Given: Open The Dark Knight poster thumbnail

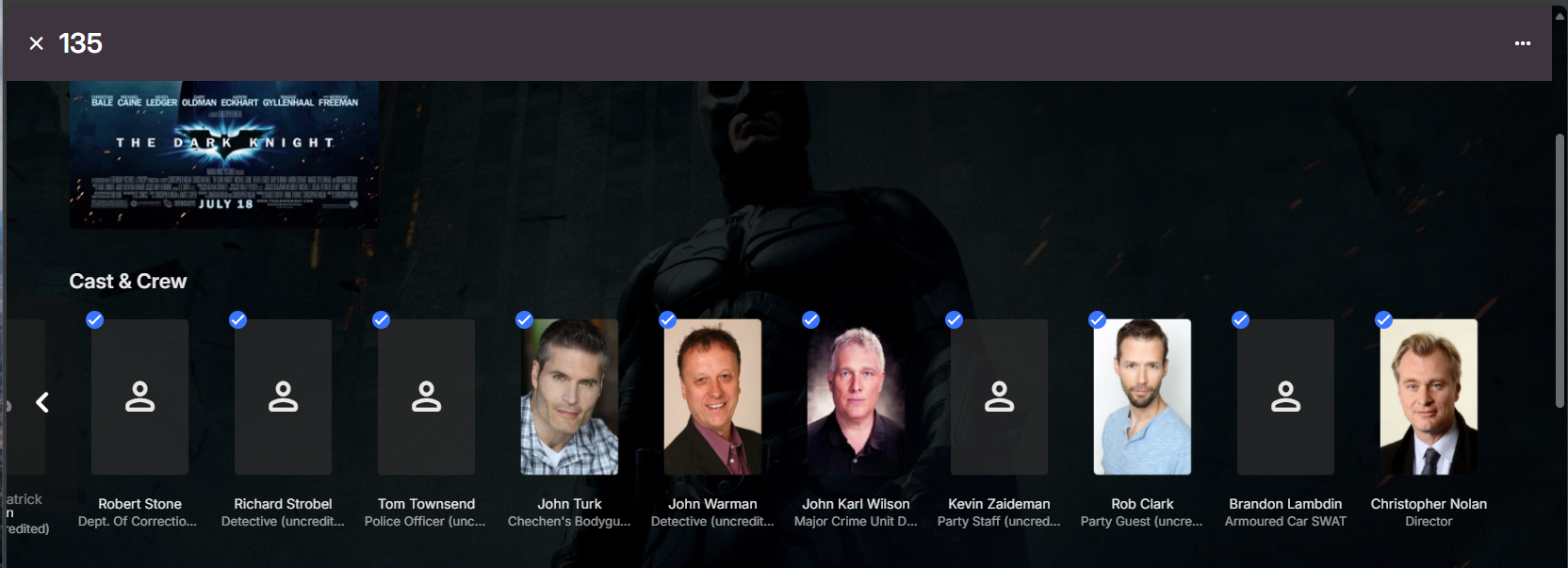Looking at the screenshot, I should pyautogui.click(x=224, y=154).
